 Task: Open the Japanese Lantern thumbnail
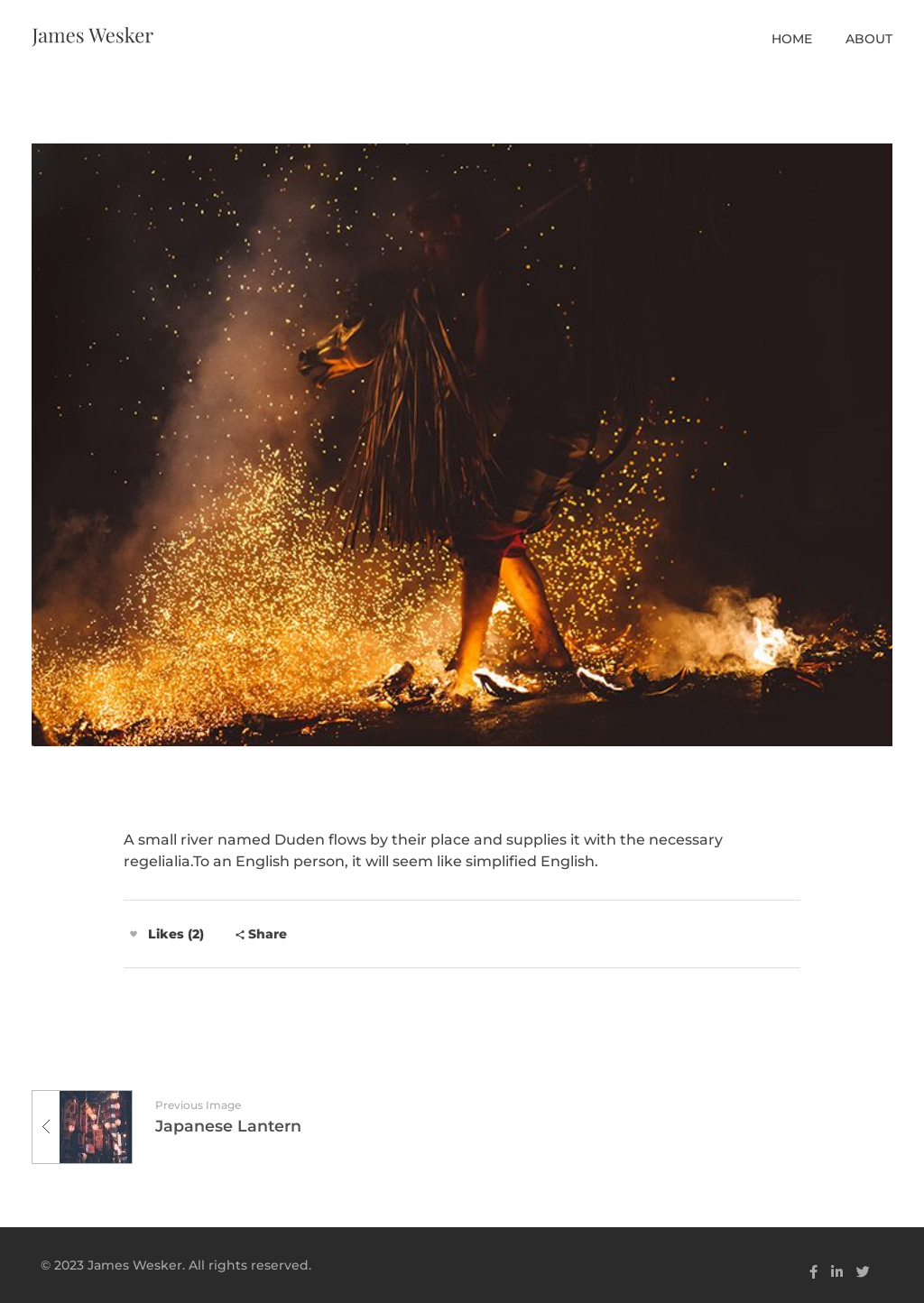point(96,1127)
